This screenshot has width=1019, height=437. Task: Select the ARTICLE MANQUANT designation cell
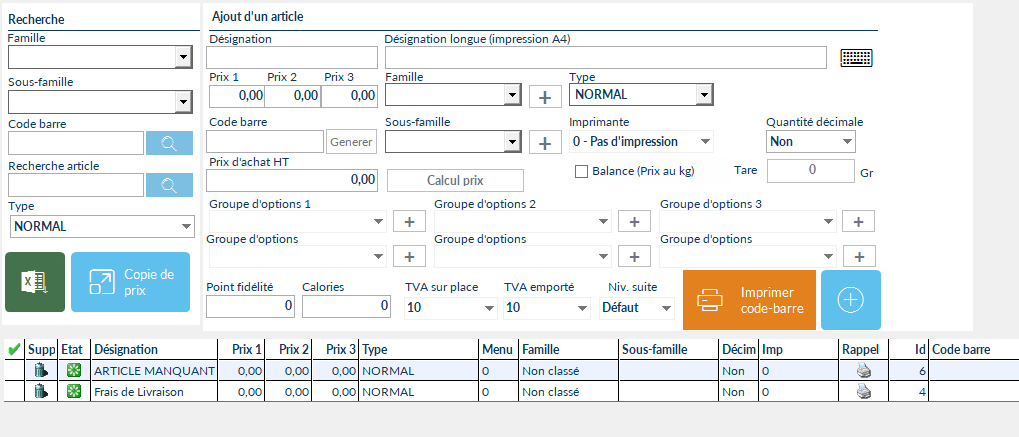click(155, 371)
